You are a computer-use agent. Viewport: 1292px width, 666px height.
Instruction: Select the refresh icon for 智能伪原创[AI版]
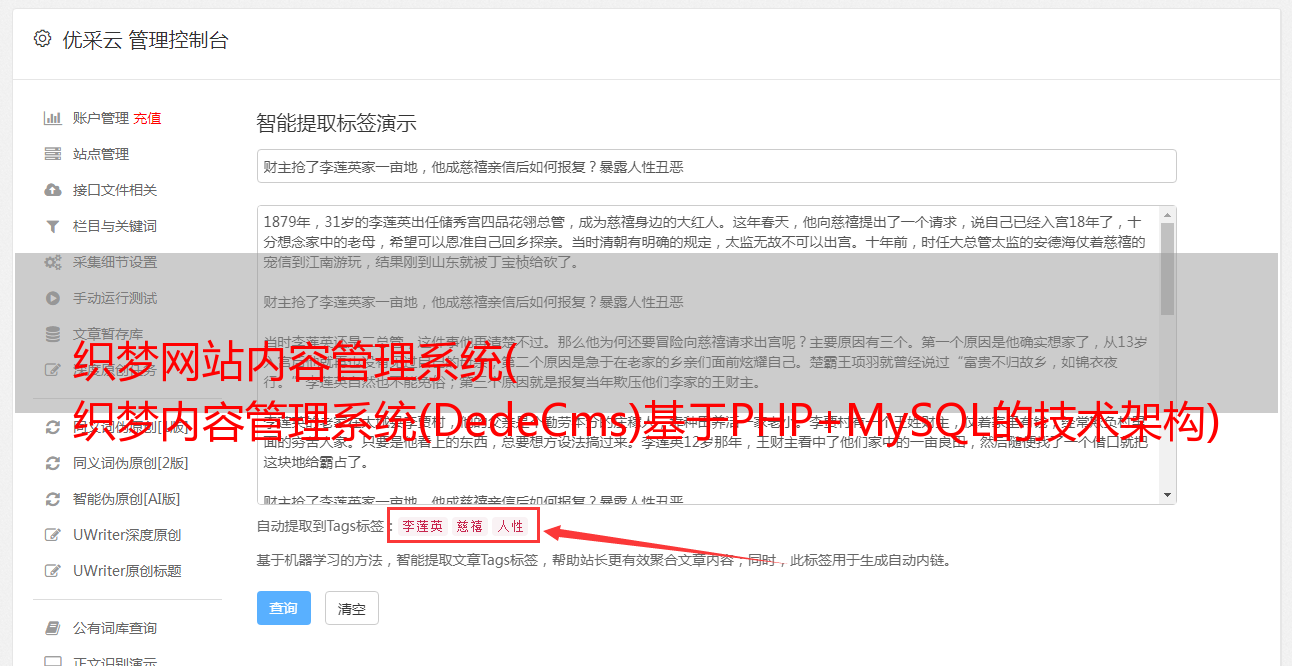[x=53, y=499]
